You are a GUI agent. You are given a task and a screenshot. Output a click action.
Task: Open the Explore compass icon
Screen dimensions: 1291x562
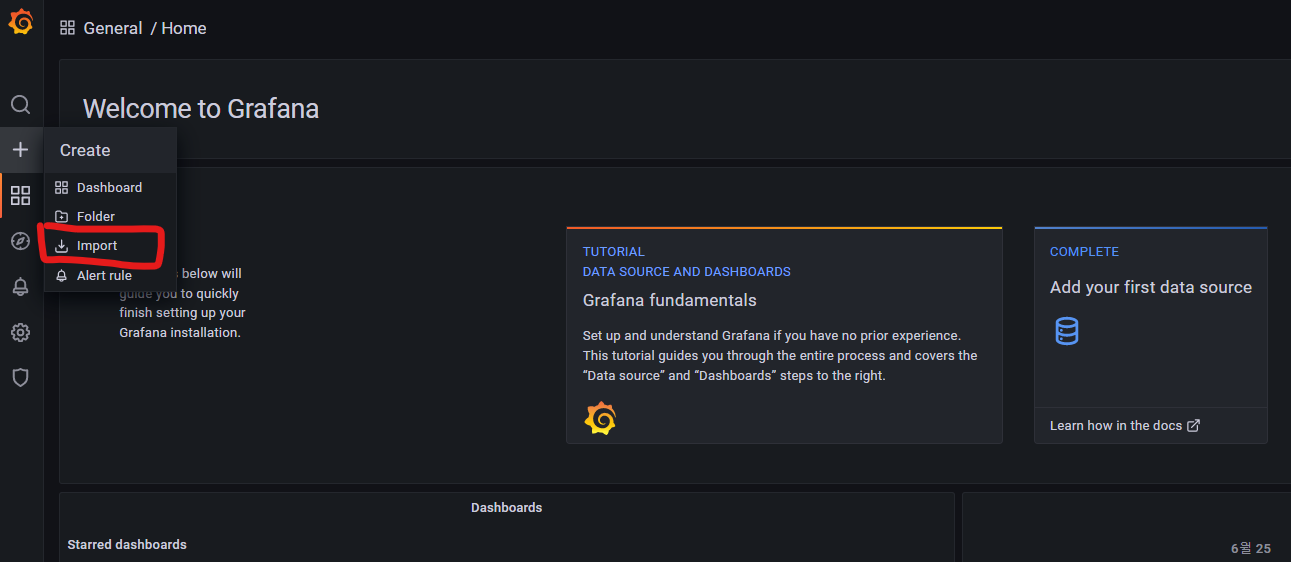point(20,241)
